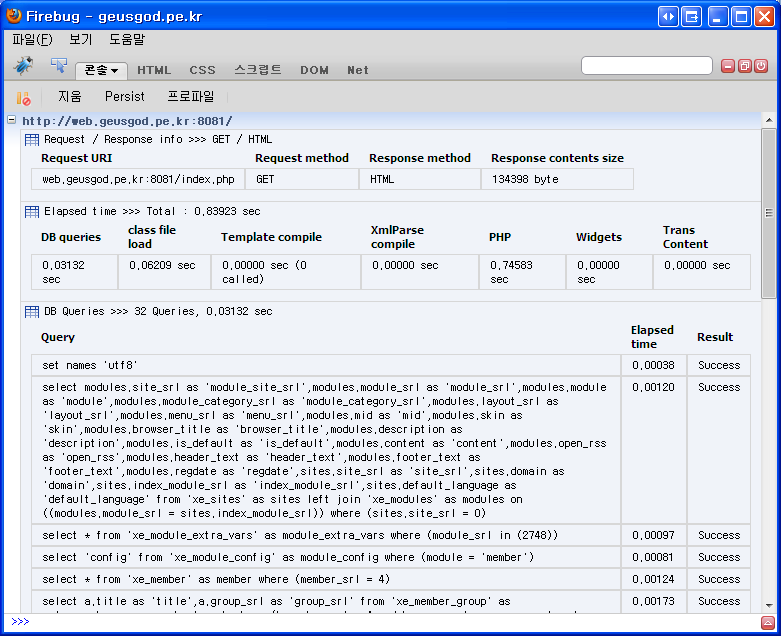Click the 지움 clear button

coord(70,96)
